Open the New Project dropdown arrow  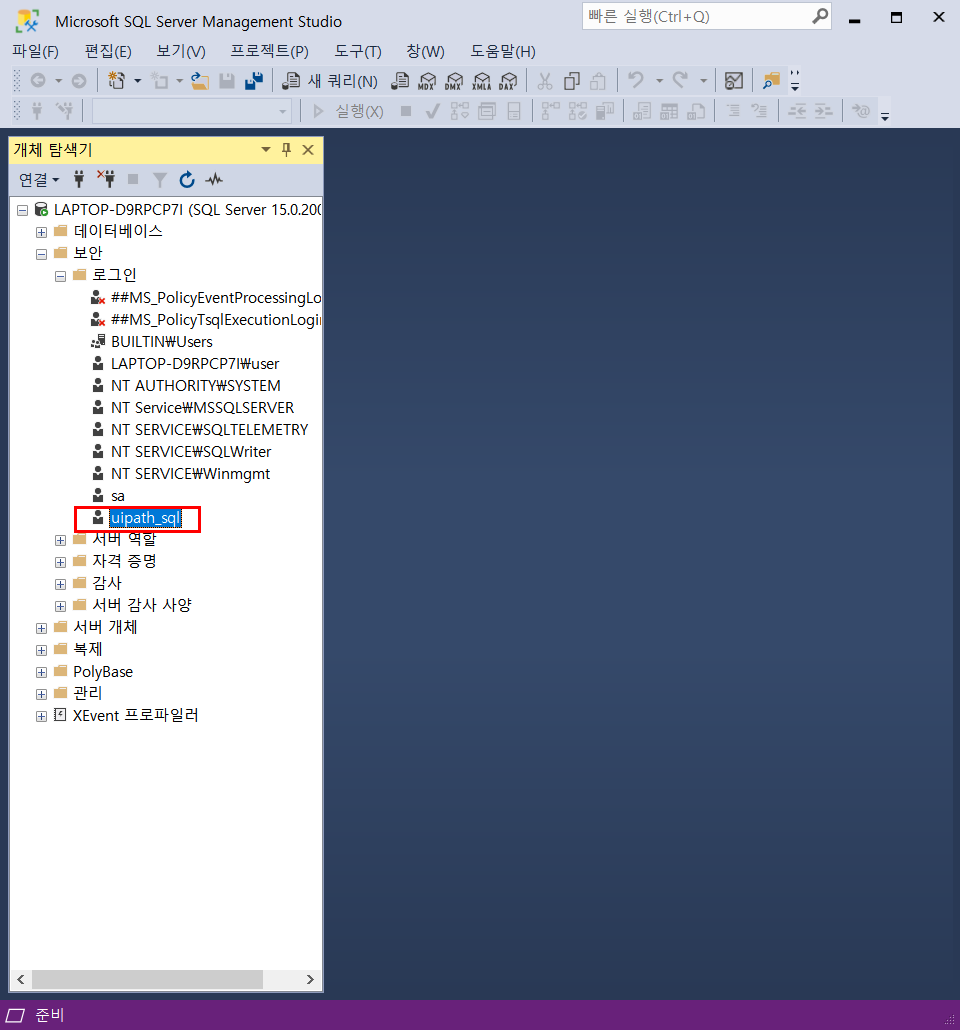pos(137,81)
